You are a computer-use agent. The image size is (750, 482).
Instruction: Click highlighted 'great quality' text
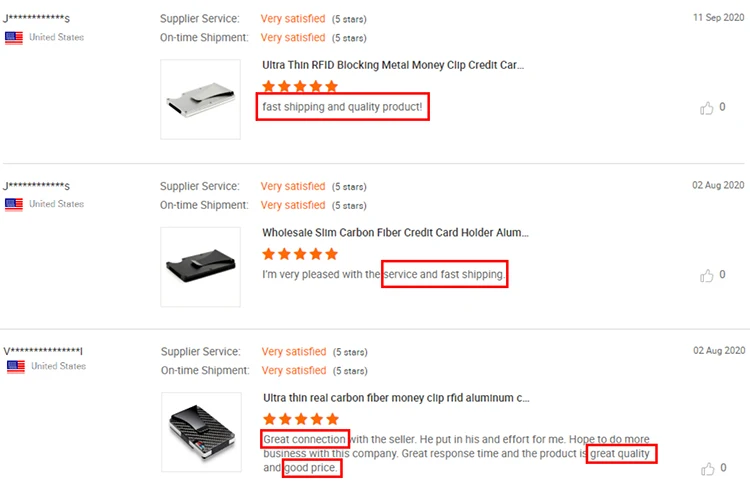click(x=621, y=454)
